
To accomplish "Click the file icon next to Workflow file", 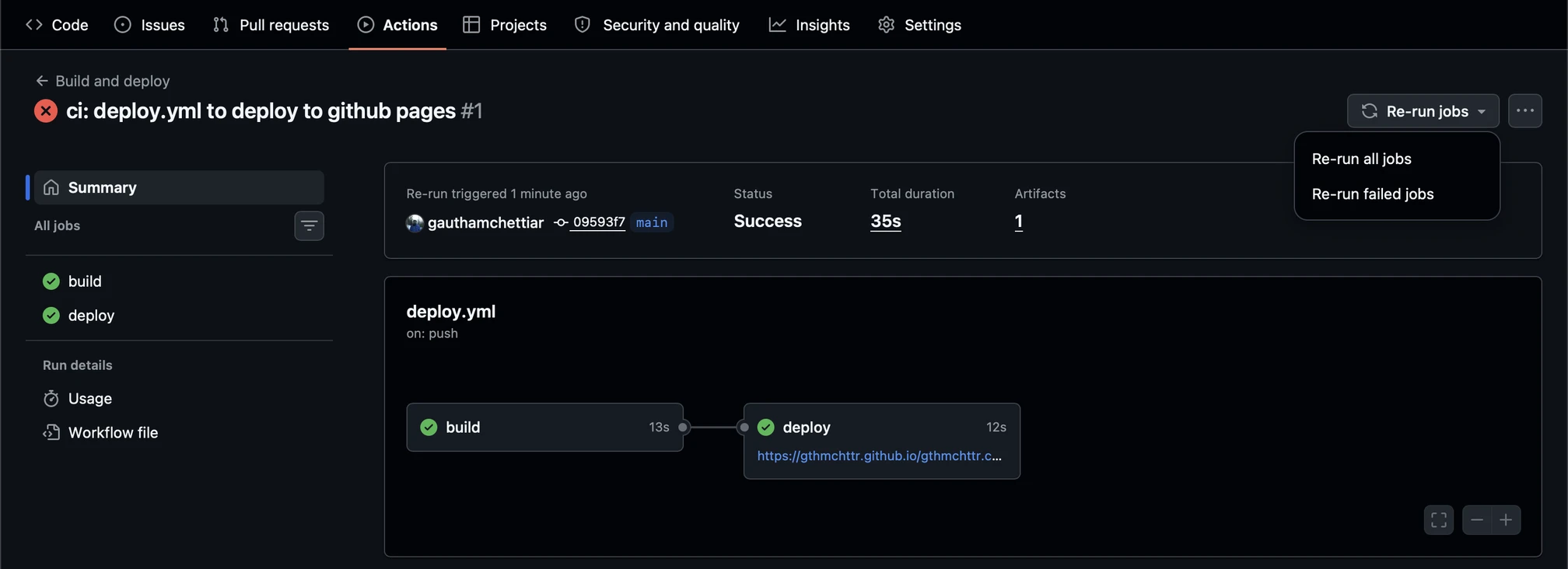I will 51,433.
